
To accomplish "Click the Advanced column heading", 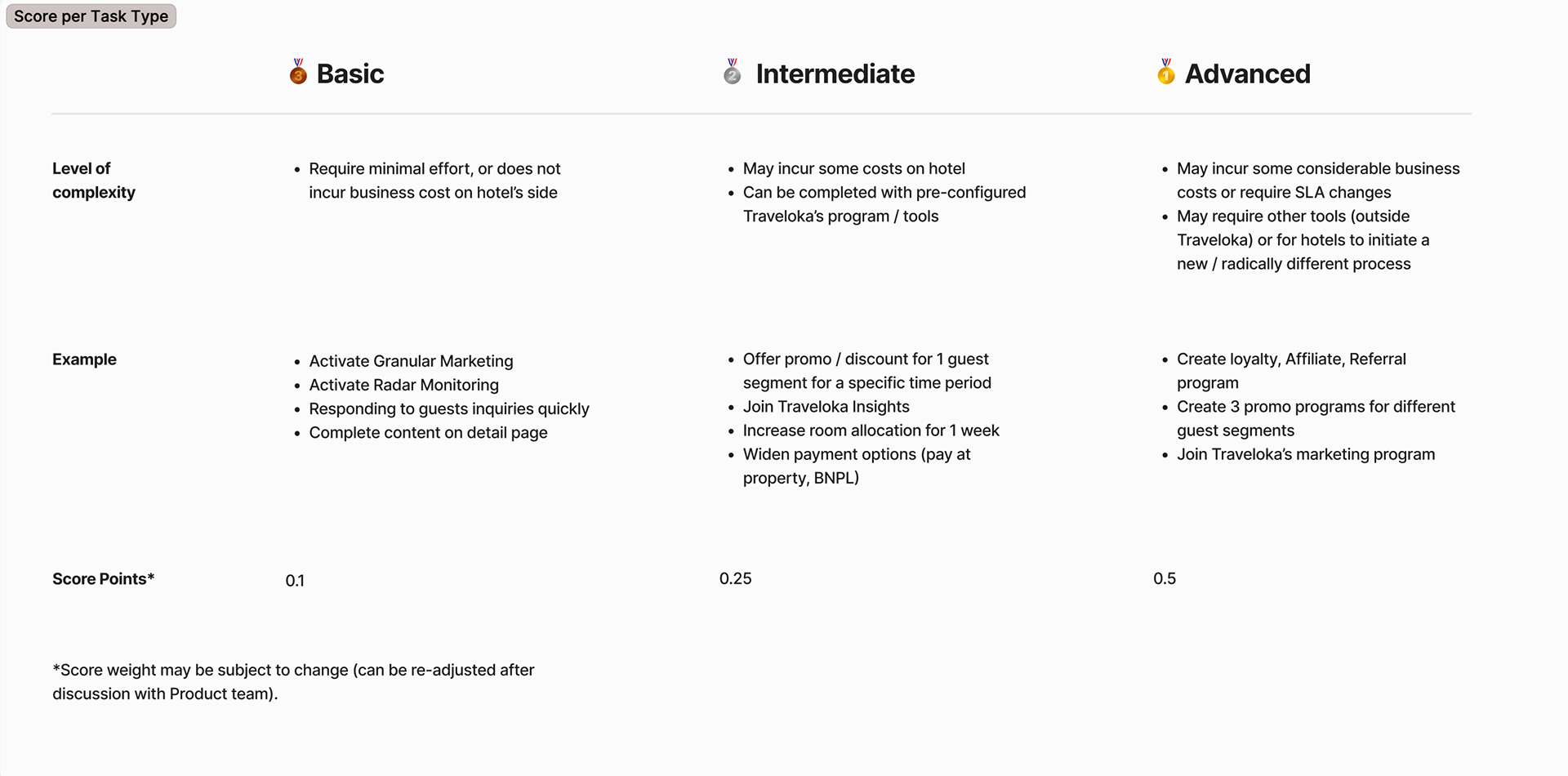I will pyautogui.click(x=1247, y=74).
